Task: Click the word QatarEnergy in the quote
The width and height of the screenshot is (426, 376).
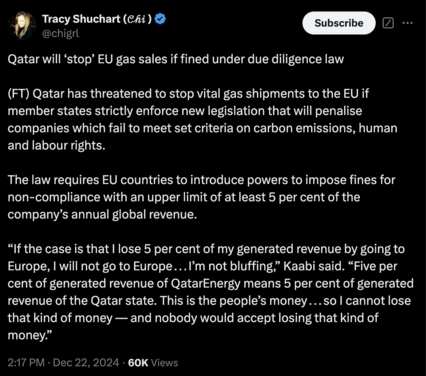Action: (206, 284)
